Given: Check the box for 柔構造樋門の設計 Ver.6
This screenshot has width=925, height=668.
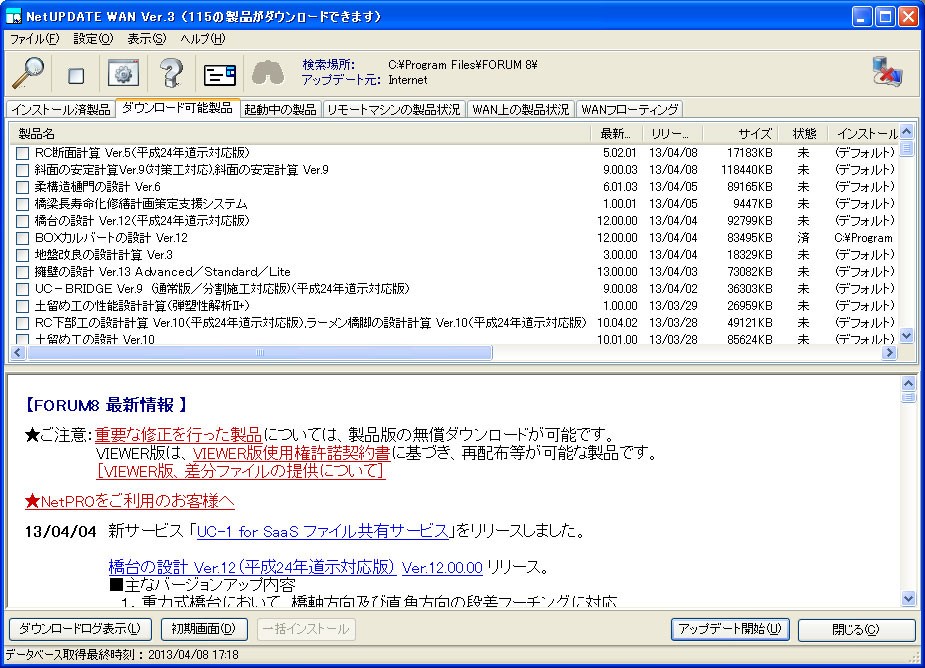Looking at the screenshot, I should (x=22, y=188).
